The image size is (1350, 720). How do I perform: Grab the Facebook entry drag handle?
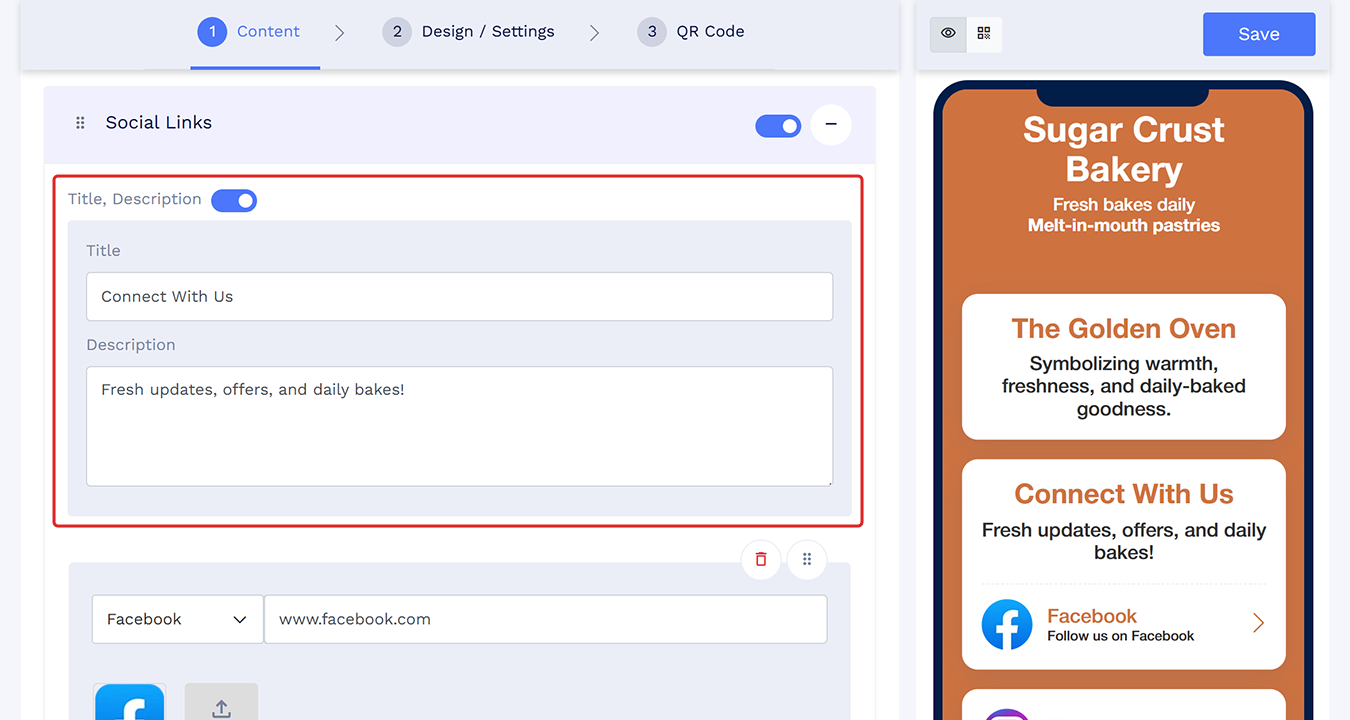(x=807, y=559)
